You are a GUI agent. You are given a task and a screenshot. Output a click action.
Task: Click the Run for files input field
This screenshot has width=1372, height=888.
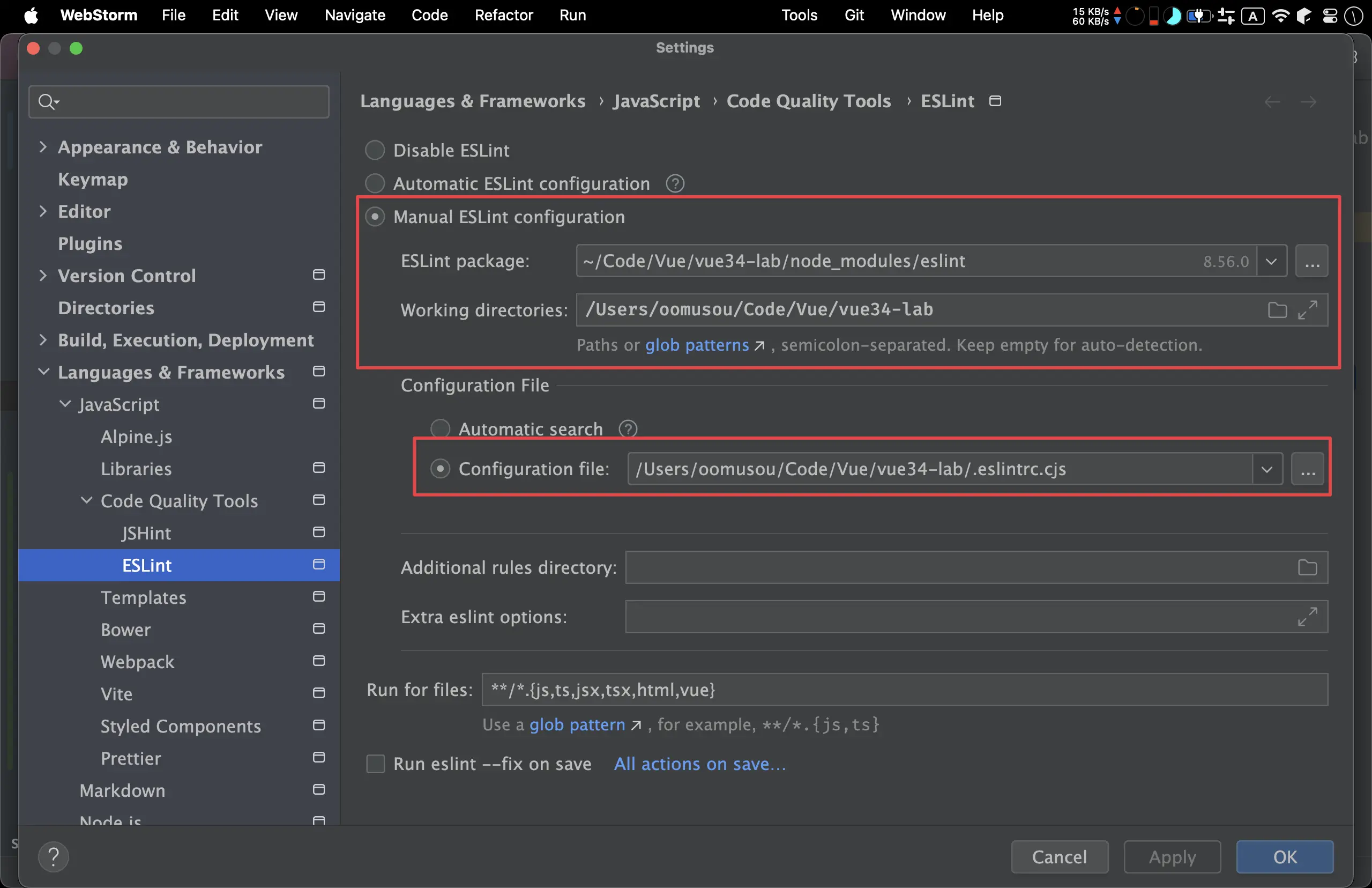click(904, 690)
